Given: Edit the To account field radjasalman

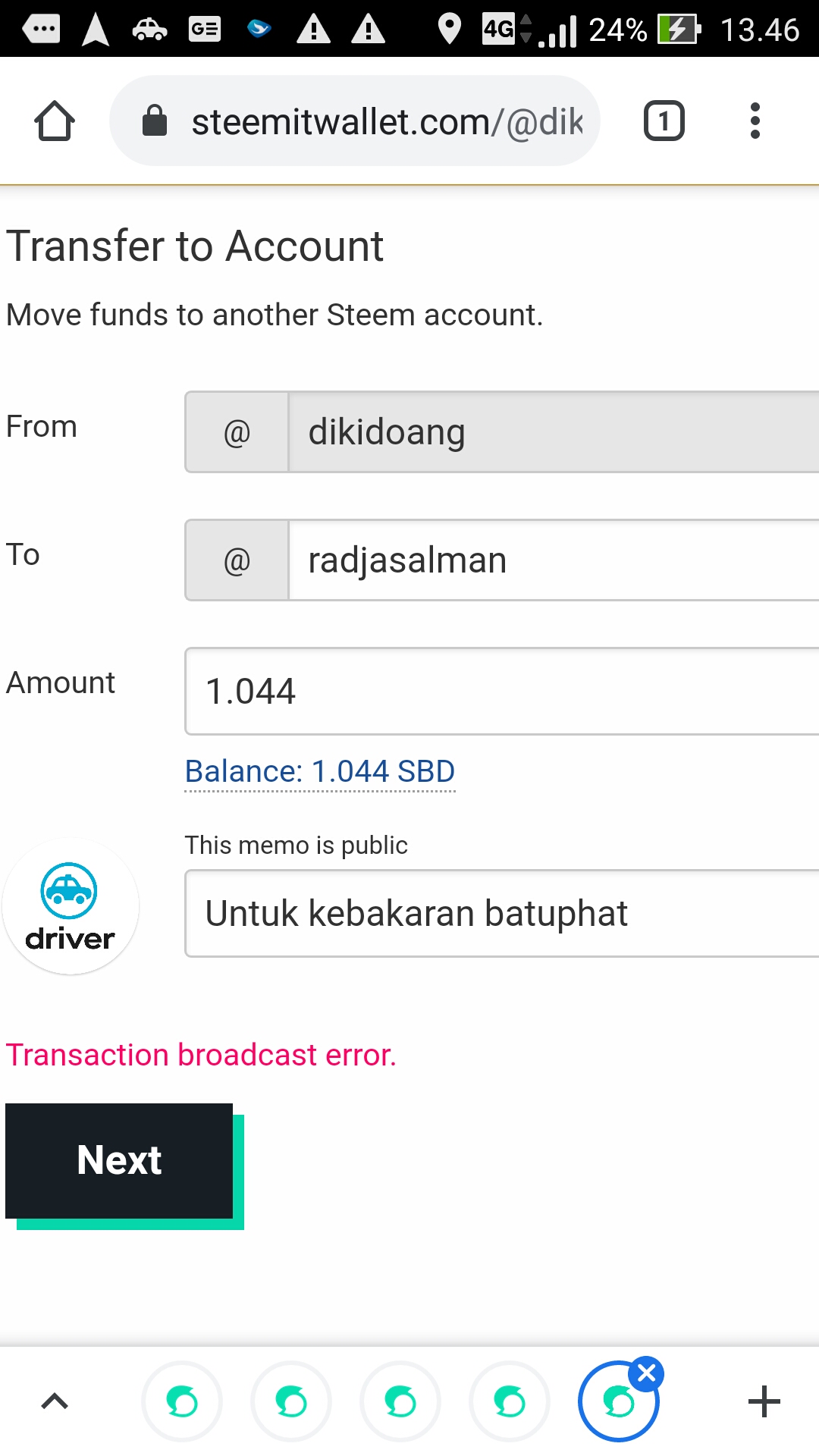Looking at the screenshot, I should (x=554, y=560).
